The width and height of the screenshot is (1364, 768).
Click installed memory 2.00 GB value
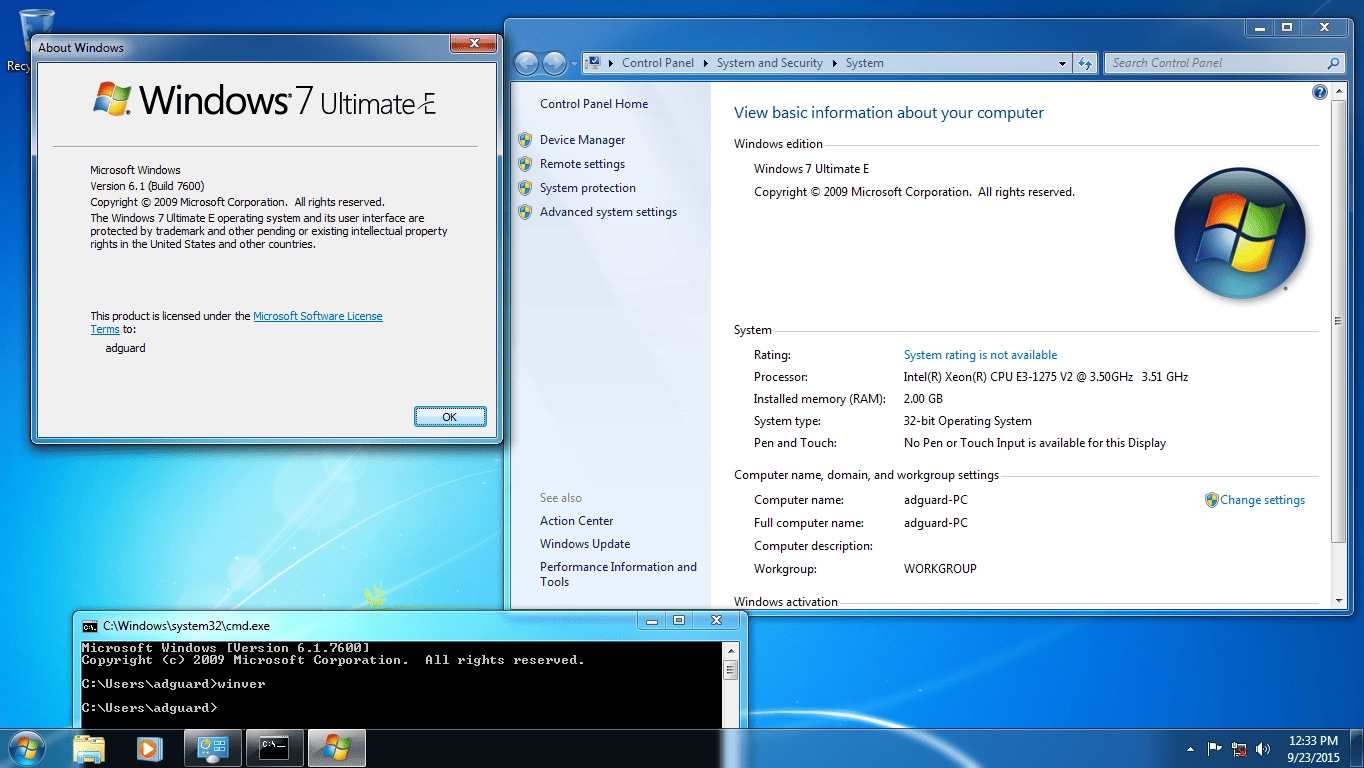click(923, 399)
